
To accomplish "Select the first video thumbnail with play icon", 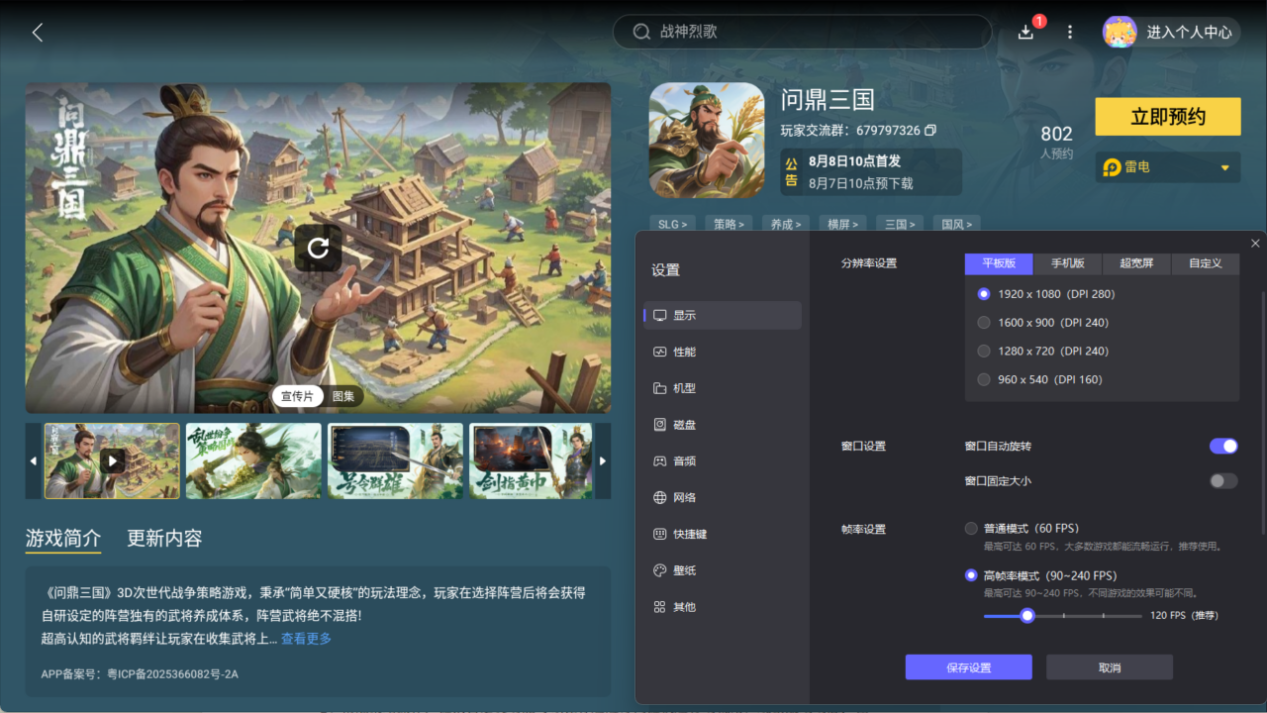I will (x=112, y=461).
